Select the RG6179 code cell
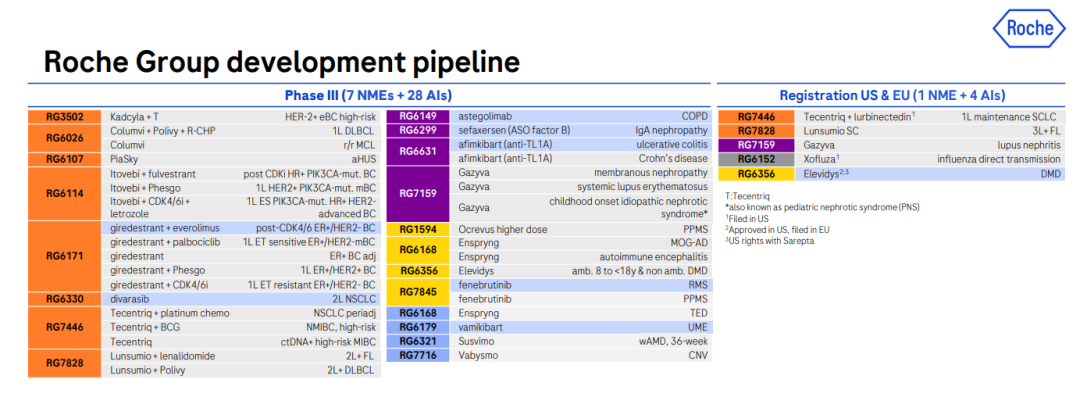1080x415 pixels. 417,327
